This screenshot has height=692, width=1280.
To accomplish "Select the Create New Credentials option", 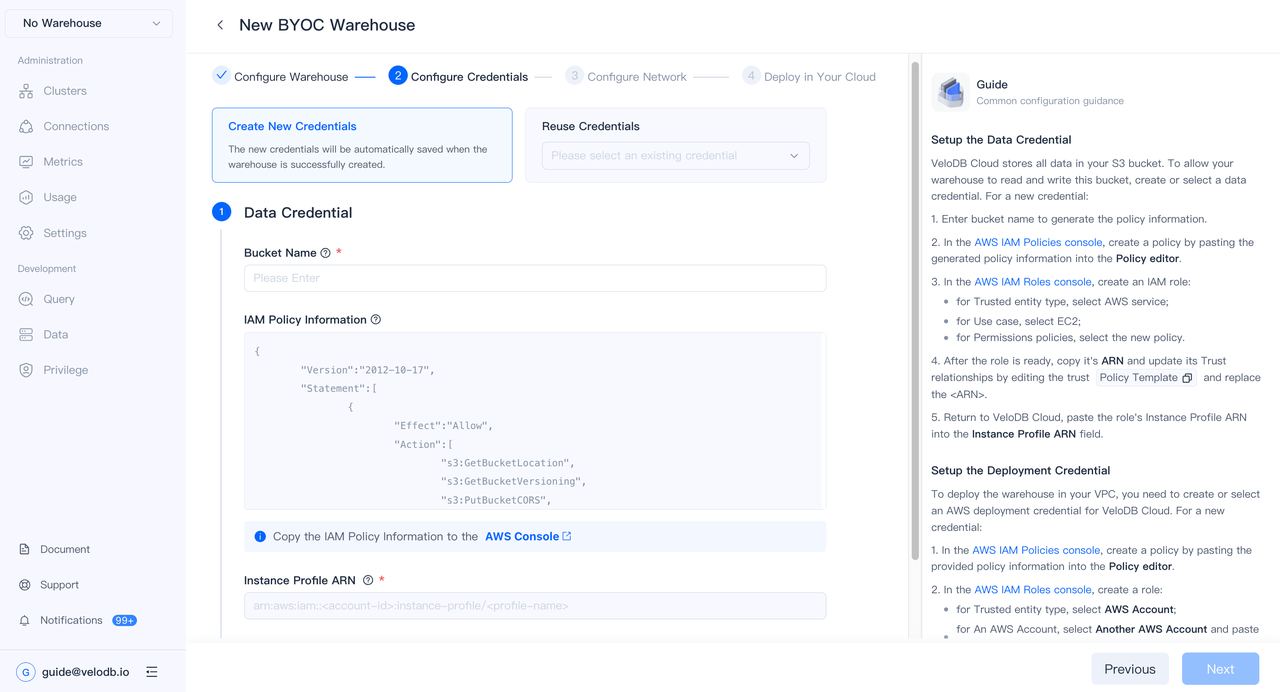I will pyautogui.click(x=362, y=145).
